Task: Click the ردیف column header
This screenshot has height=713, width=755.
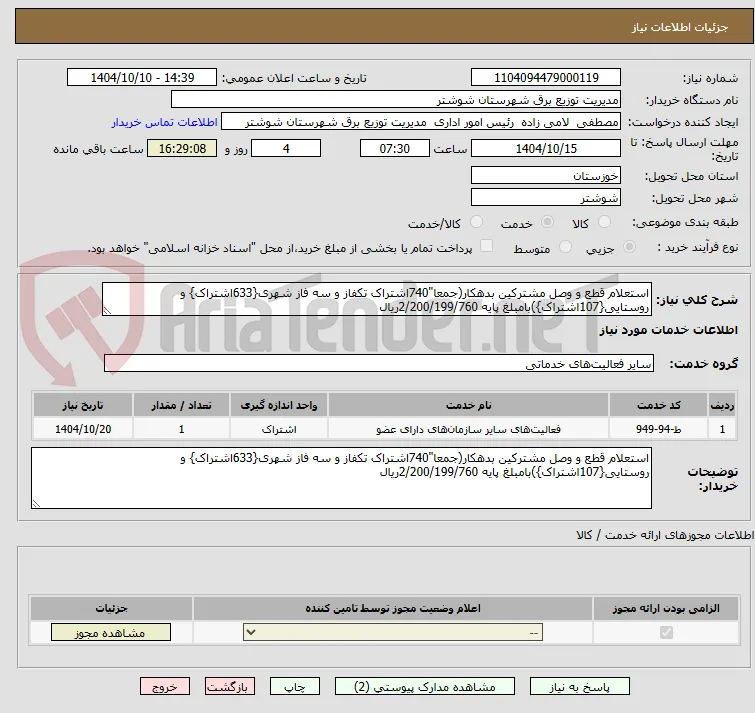Action: coord(722,405)
